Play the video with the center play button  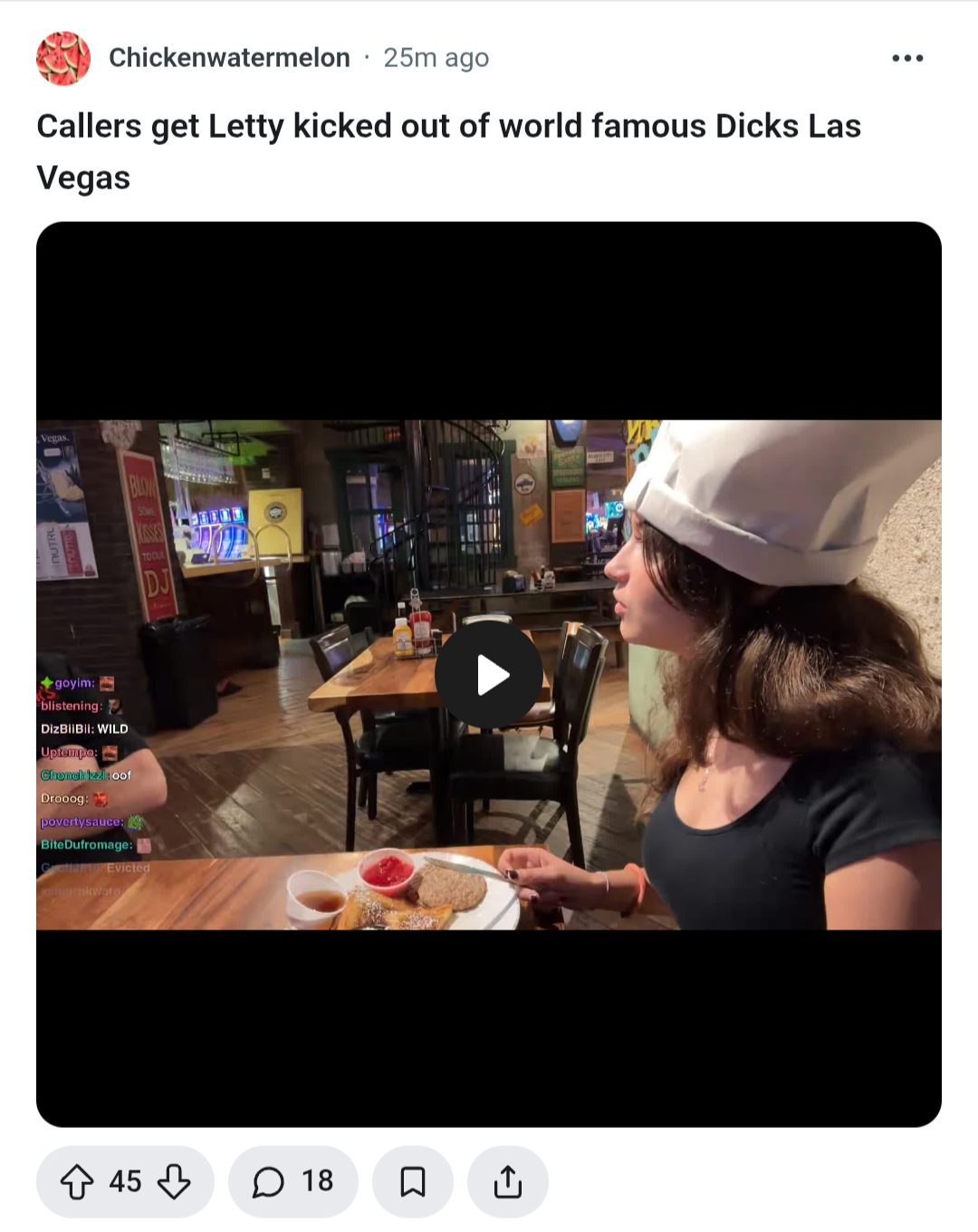tap(489, 675)
